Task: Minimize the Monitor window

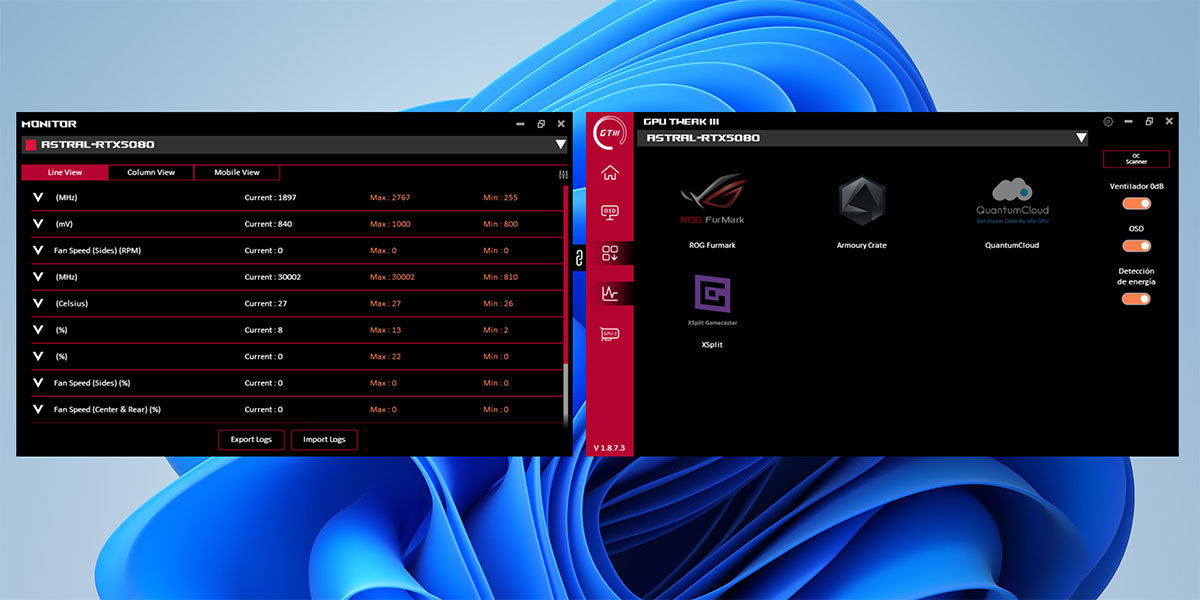Action: (x=520, y=124)
